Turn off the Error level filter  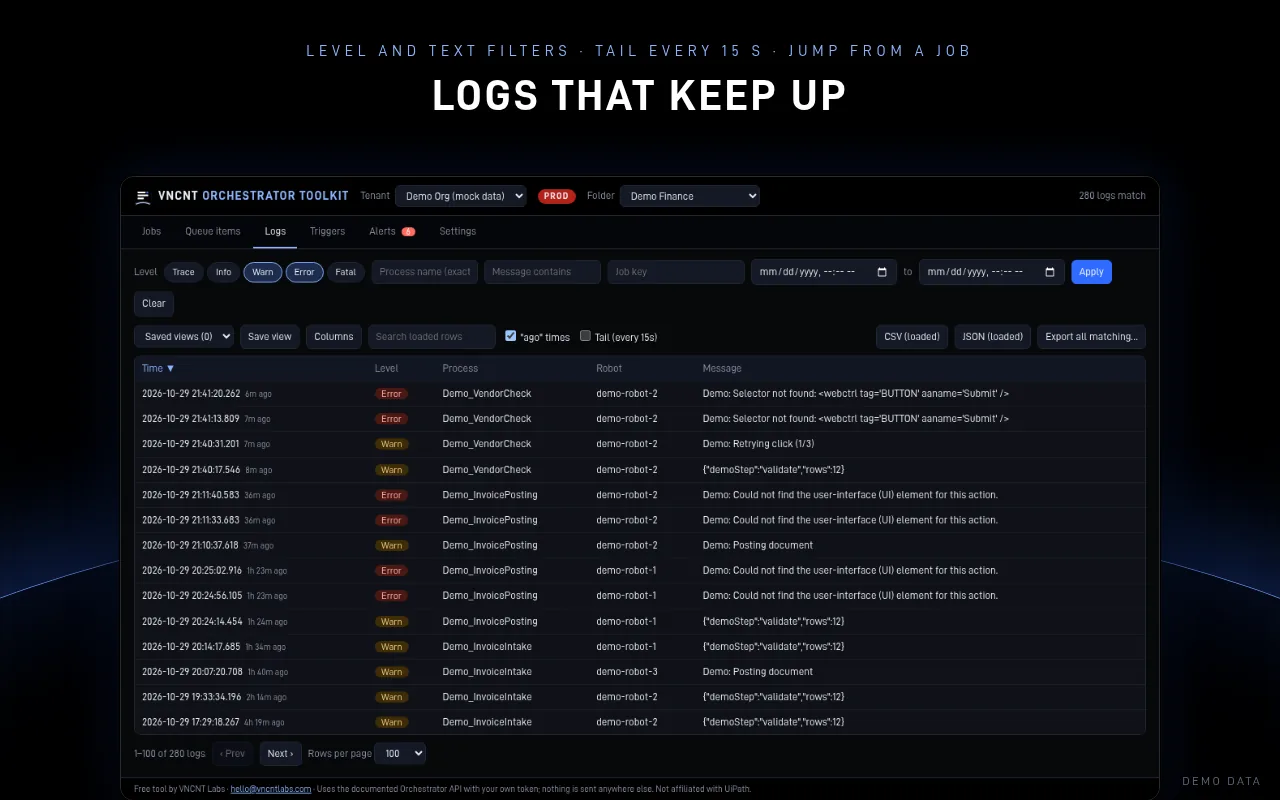tap(304, 272)
